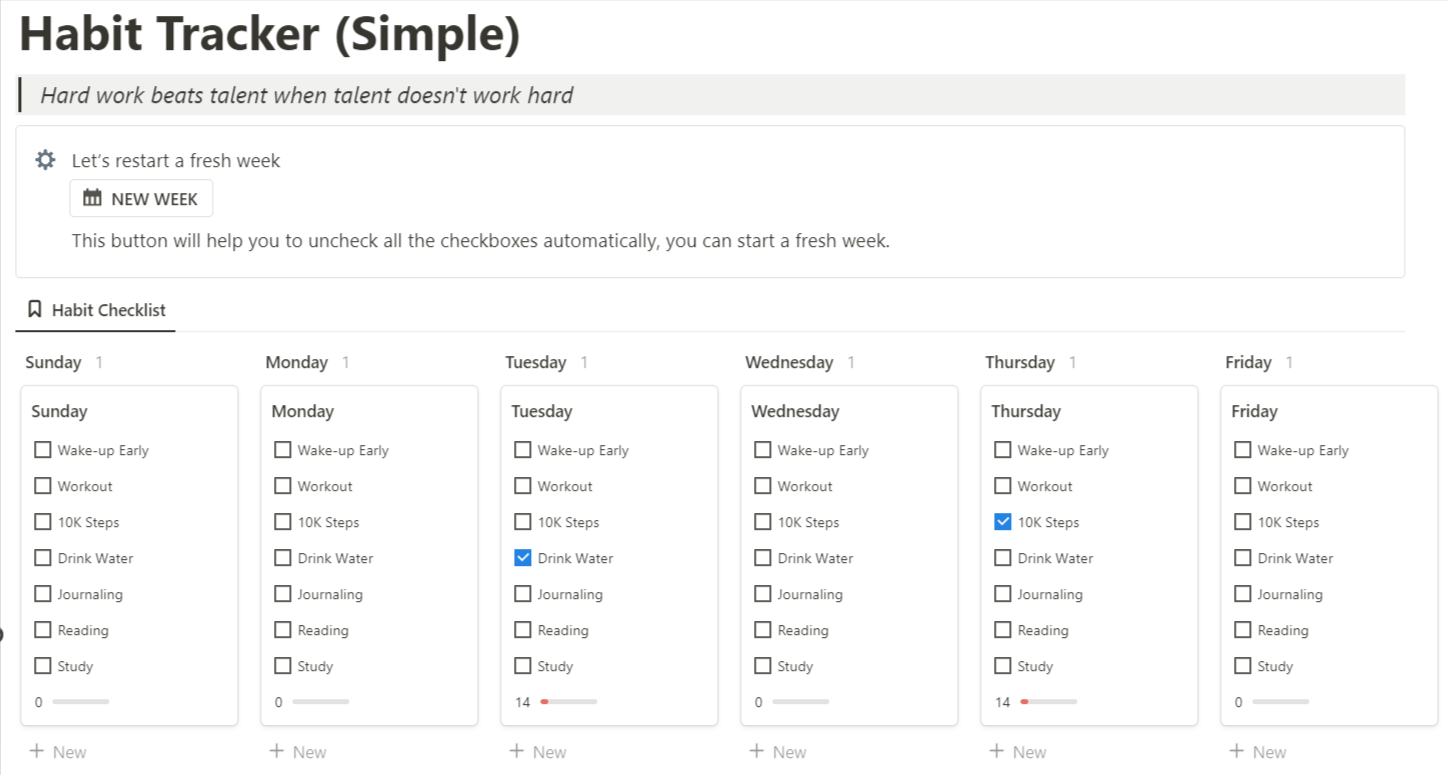Click the plus icon under Friday column
This screenshot has height=775, width=1448.
tap(1237, 751)
